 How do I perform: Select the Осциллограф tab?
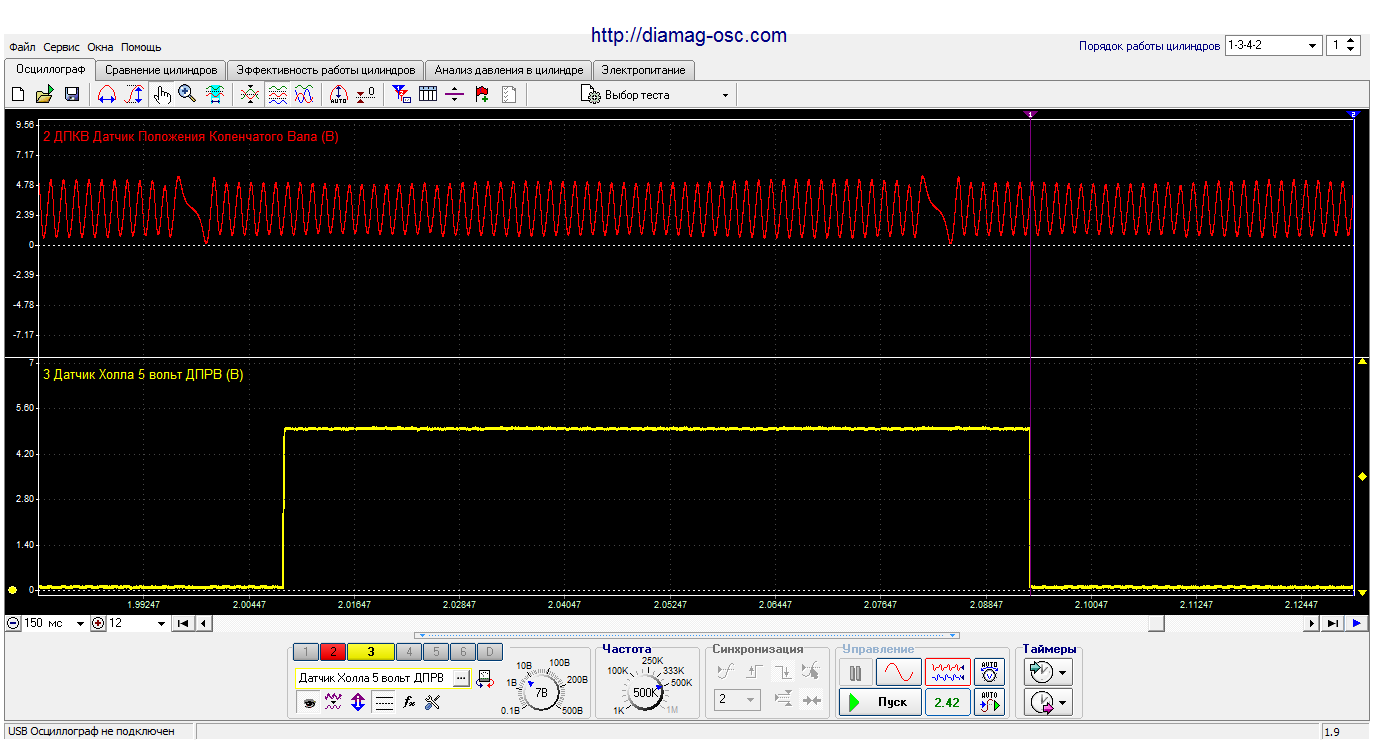tap(50, 69)
